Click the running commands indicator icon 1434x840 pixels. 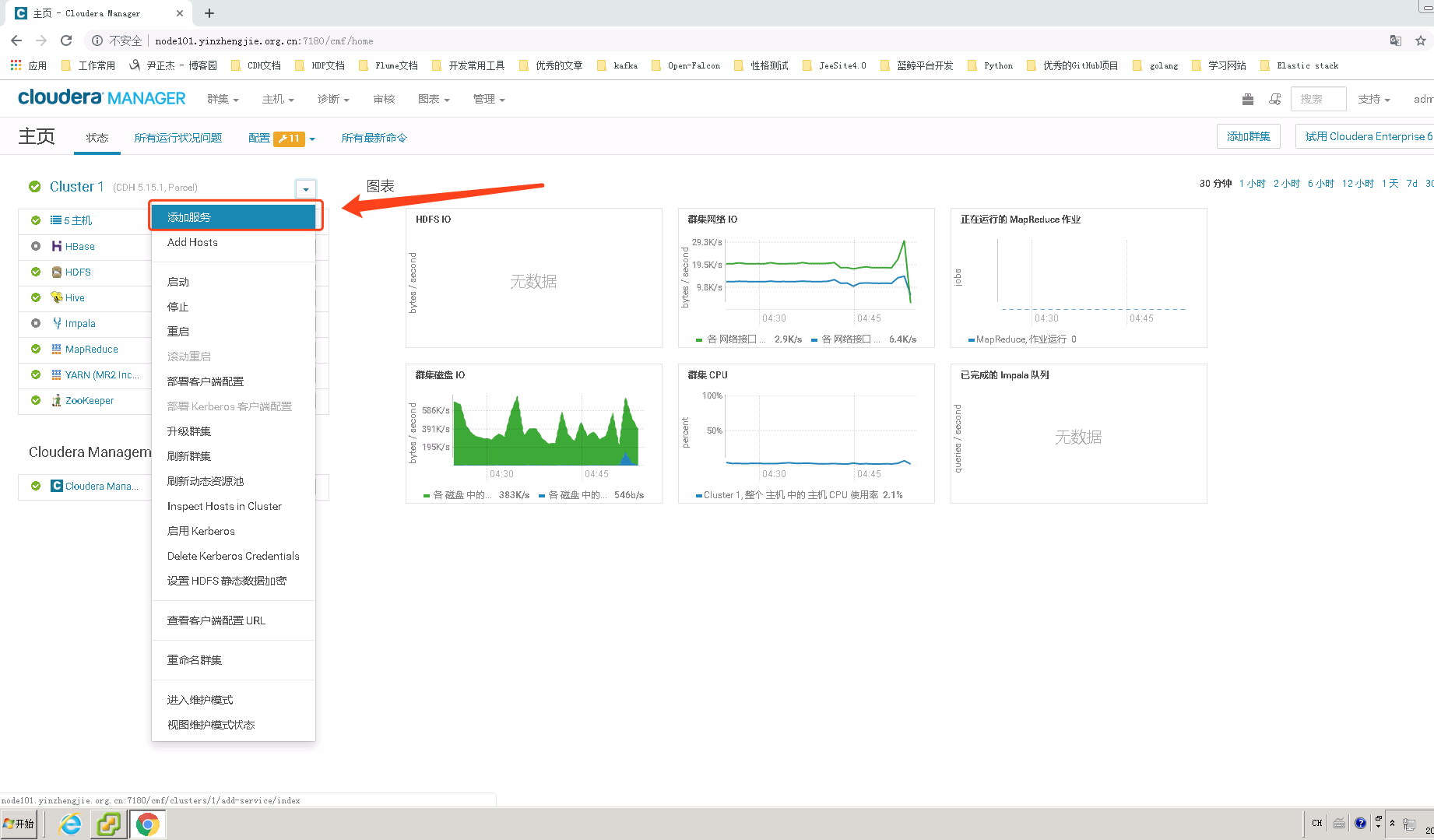click(1275, 99)
